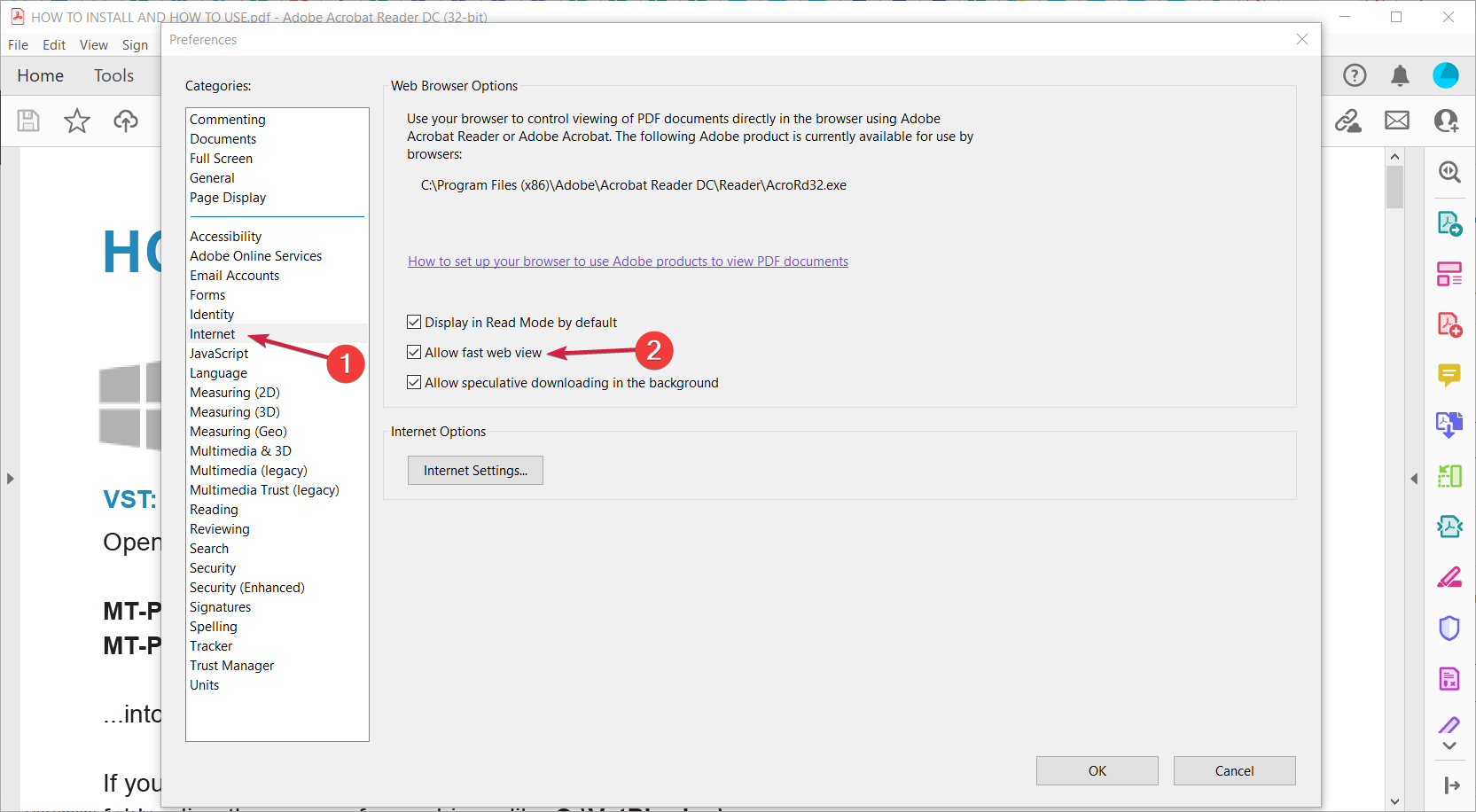
Task: Select Commenting category
Action: pos(228,120)
